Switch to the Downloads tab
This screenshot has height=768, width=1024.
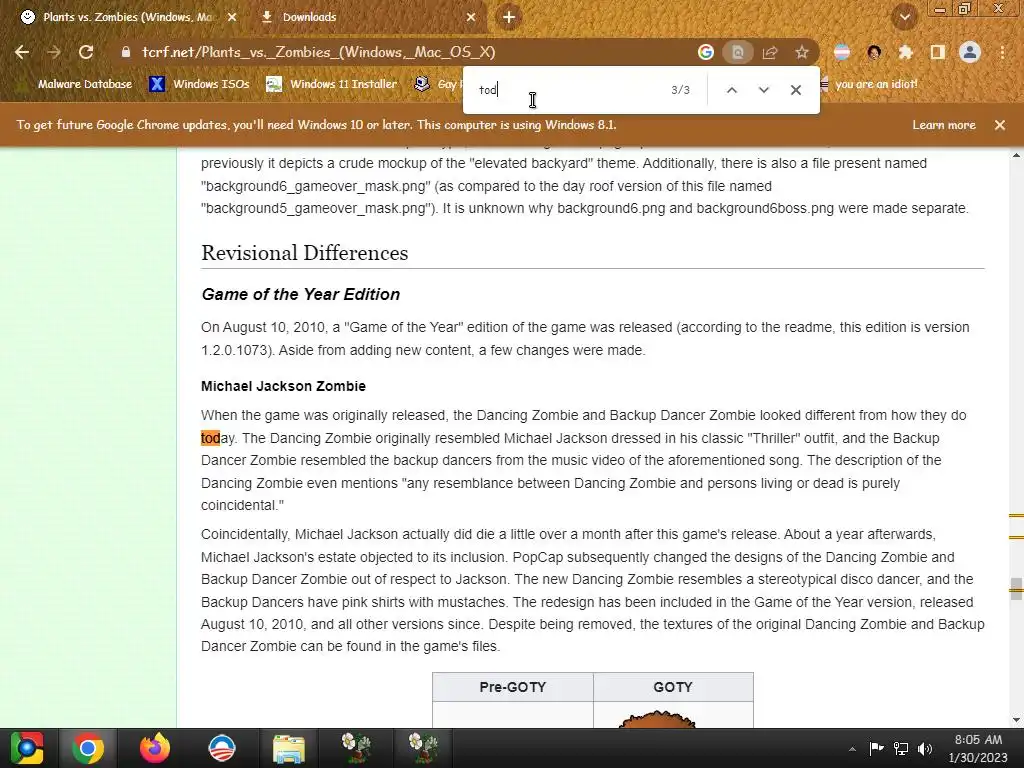[x=368, y=17]
